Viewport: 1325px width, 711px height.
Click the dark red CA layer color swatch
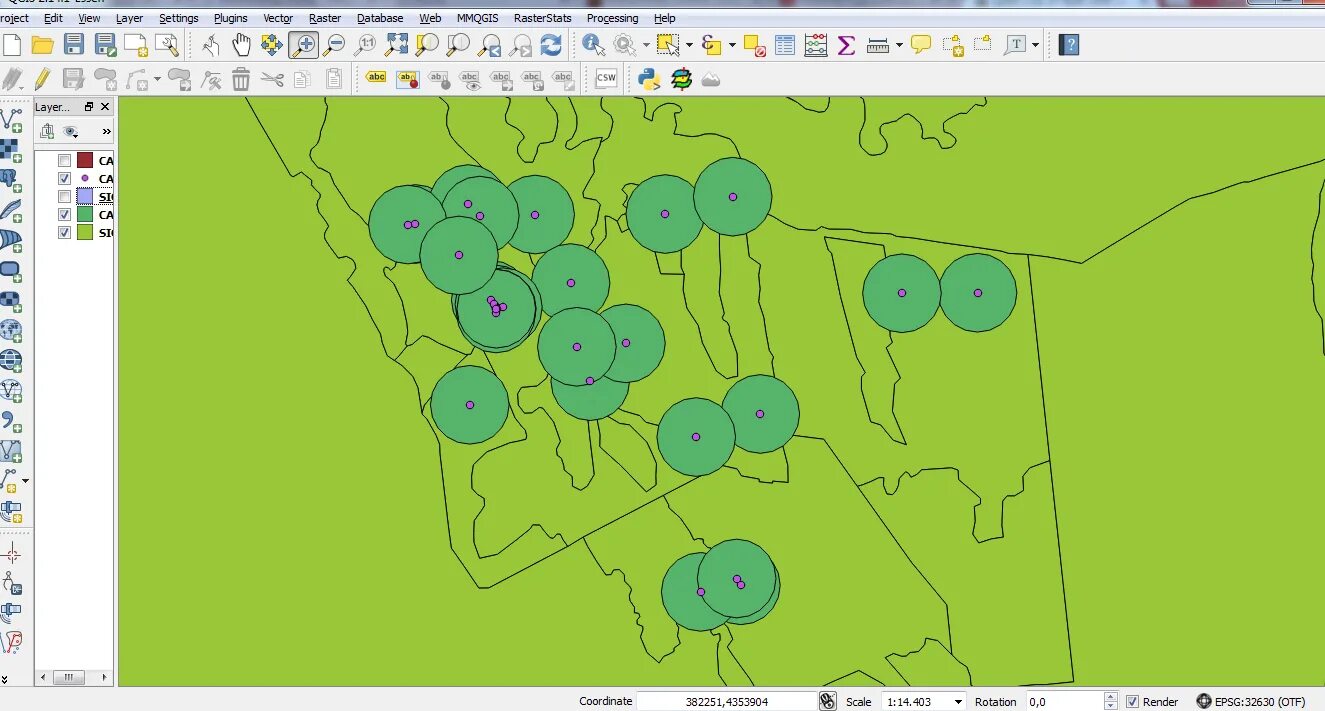coord(85,160)
